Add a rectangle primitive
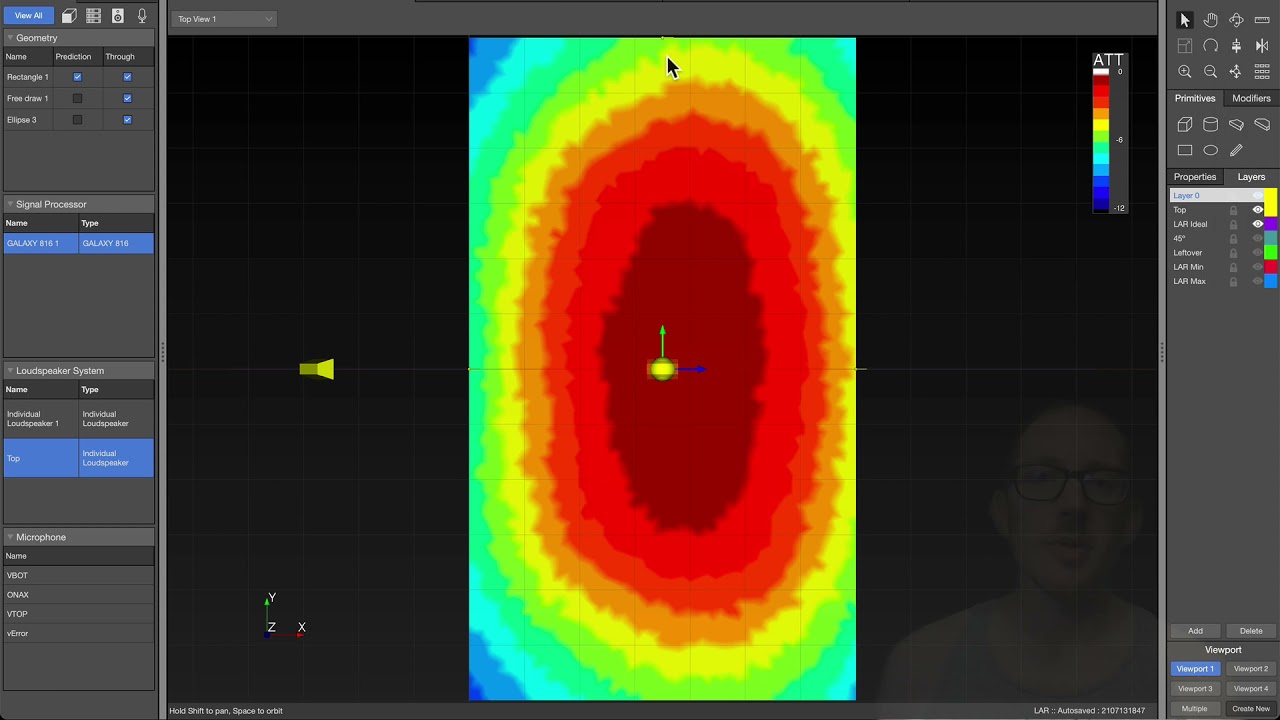 tap(1185, 151)
